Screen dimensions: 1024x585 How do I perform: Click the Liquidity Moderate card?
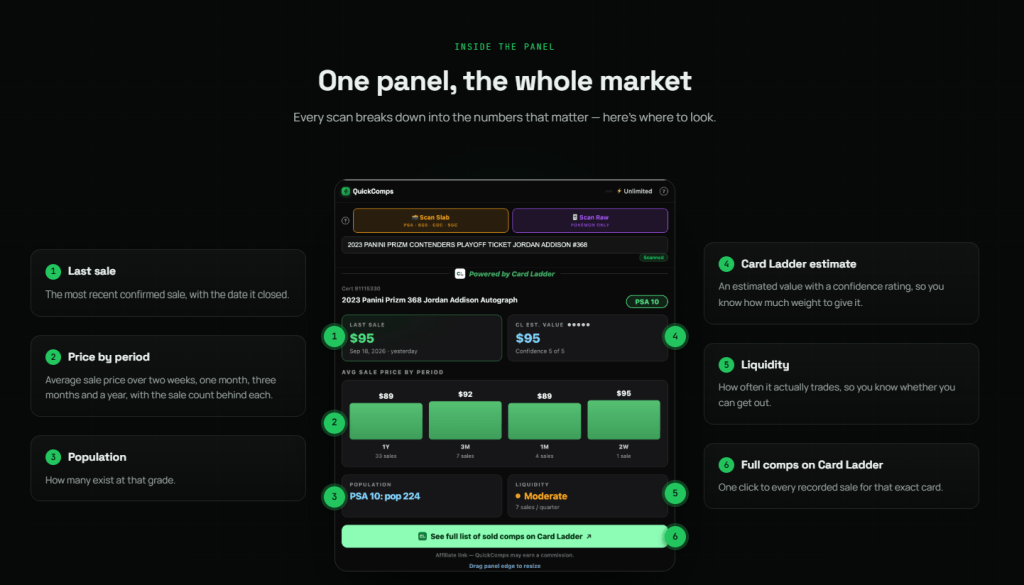tap(588, 496)
